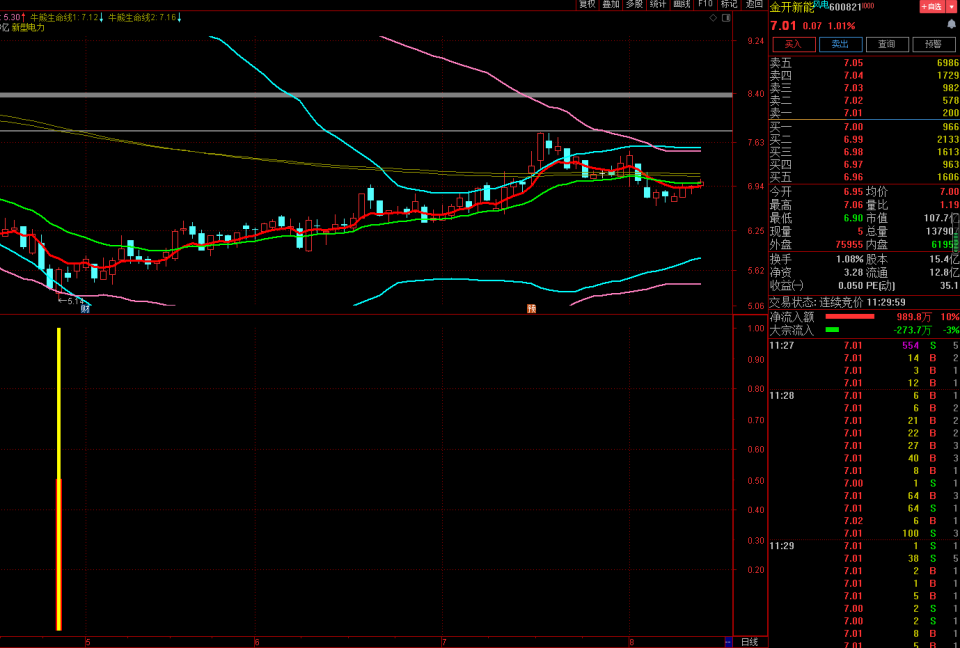Click the month 6 label on time axis
960x648 pixels.
[x=257, y=642]
